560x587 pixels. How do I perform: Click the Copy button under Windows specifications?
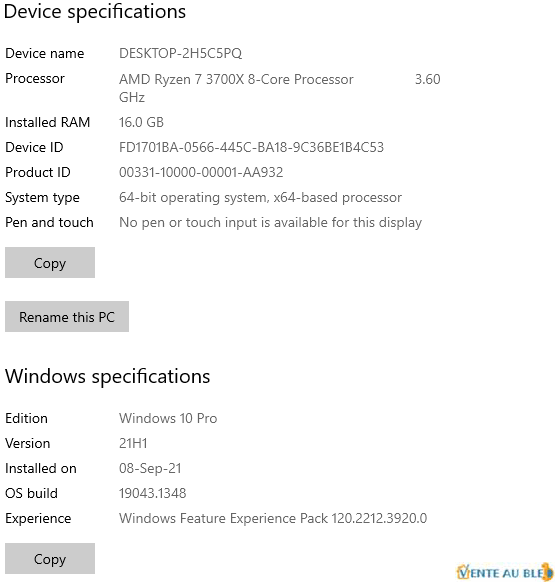[x=50, y=559]
